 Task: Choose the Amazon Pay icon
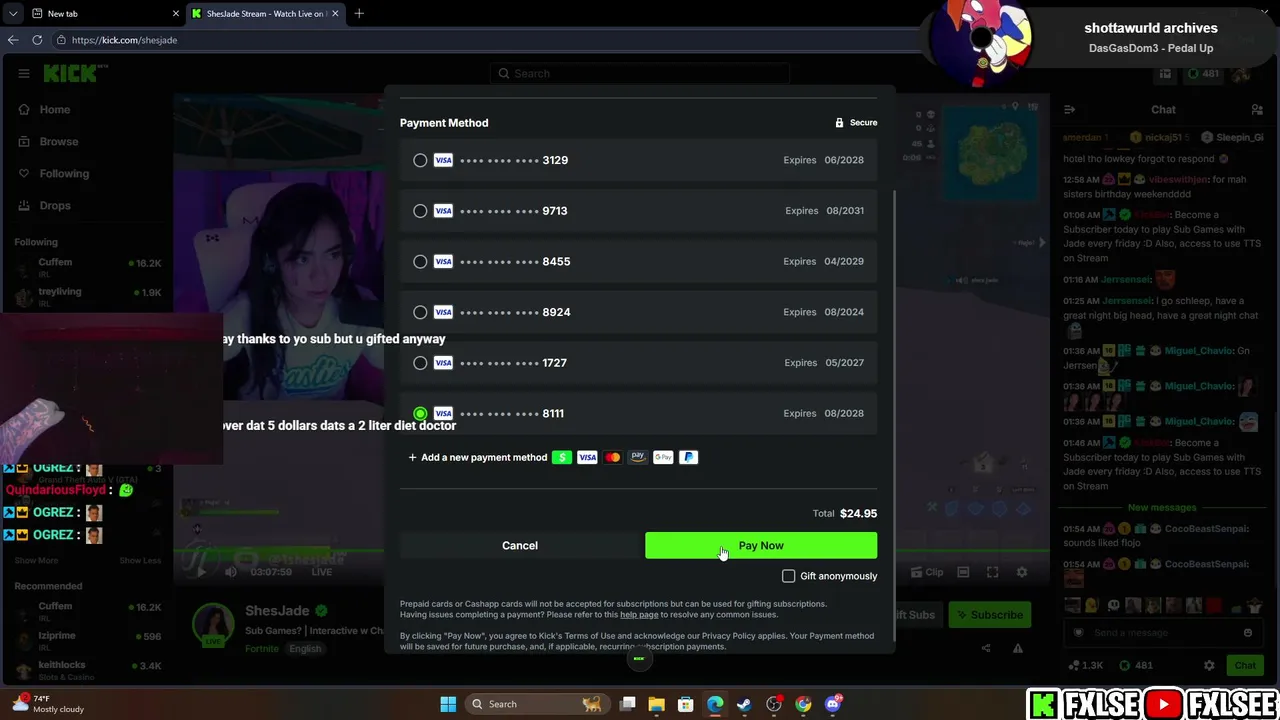[638, 457]
